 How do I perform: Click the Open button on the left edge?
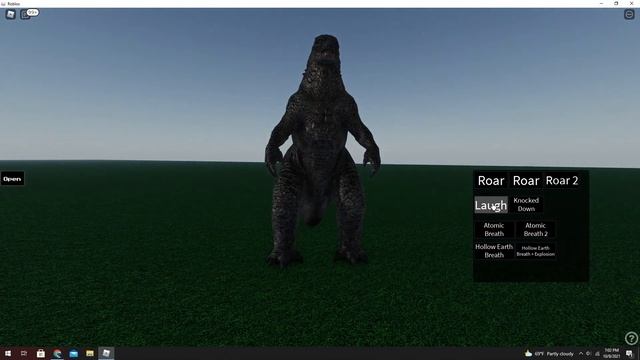12,179
